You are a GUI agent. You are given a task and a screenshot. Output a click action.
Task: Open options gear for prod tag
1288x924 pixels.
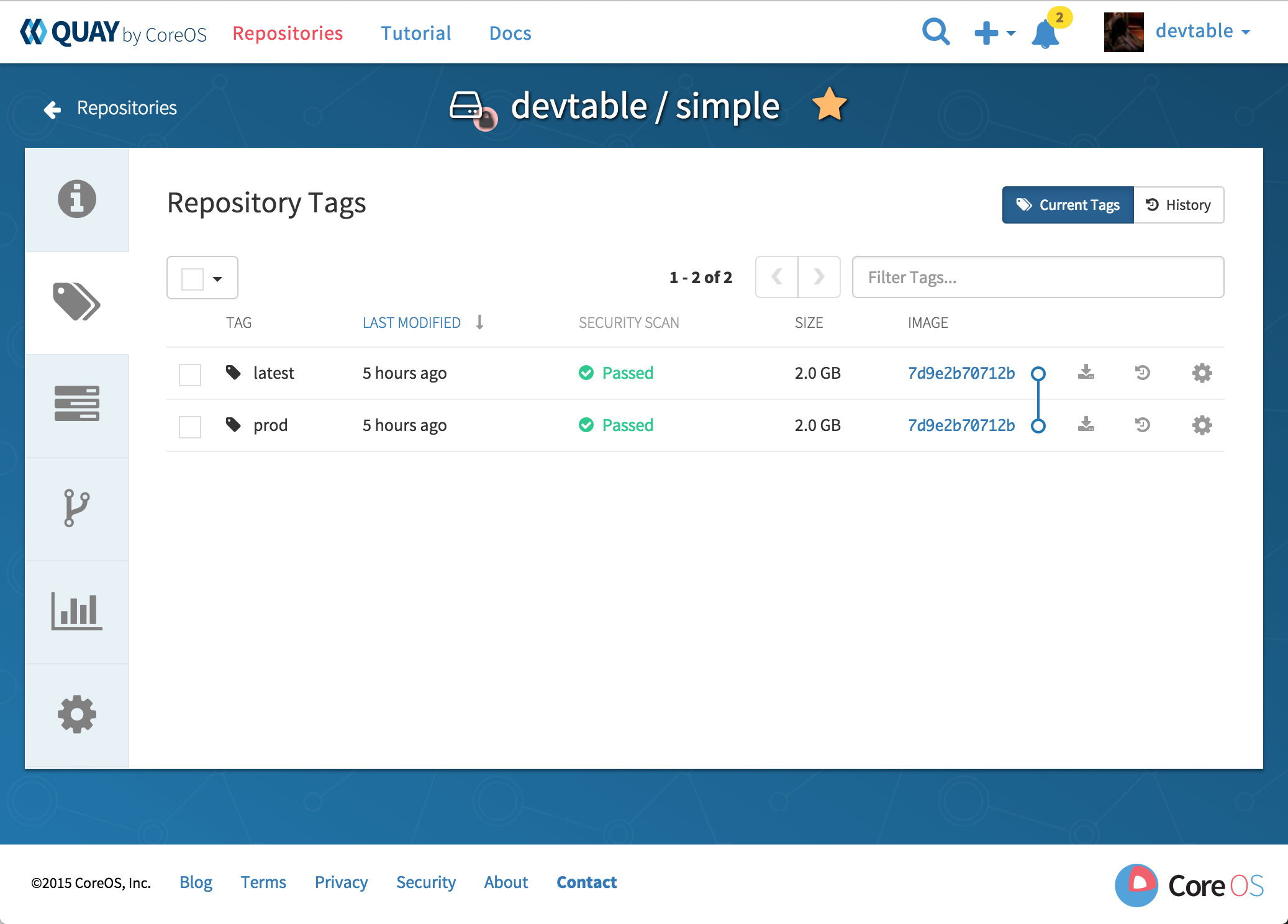tap(1202, 425)
